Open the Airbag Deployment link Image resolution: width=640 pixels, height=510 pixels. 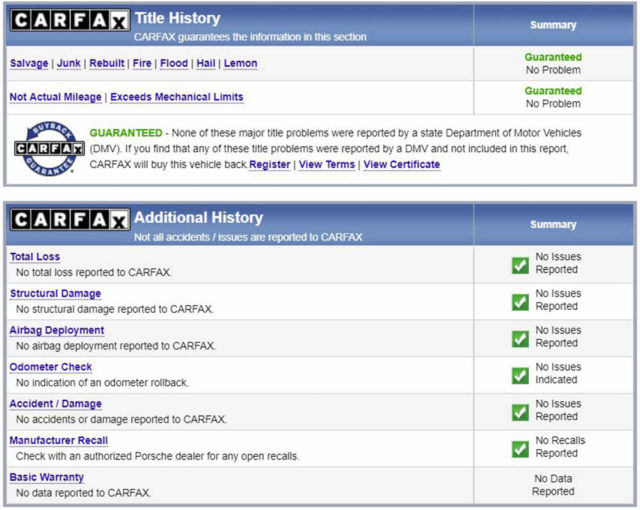tap(57, 330)
